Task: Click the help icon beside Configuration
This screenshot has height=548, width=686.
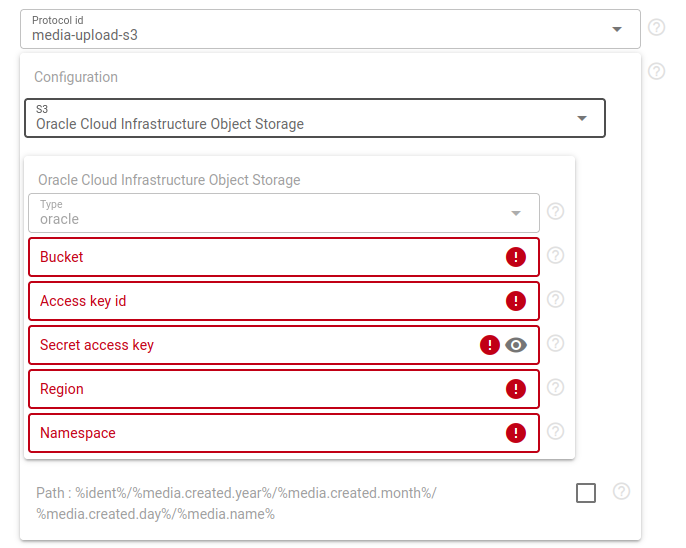Action: 656,72
